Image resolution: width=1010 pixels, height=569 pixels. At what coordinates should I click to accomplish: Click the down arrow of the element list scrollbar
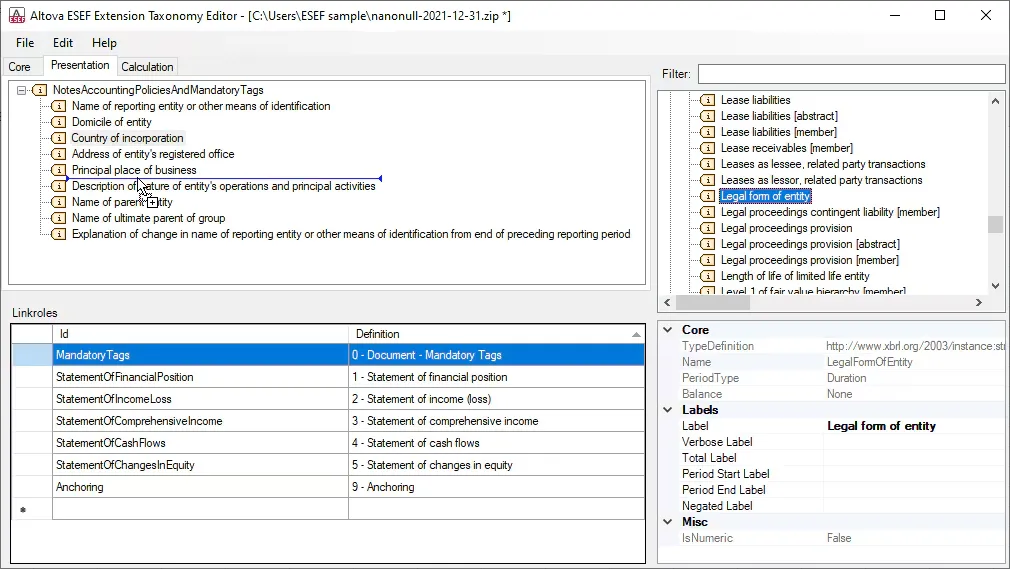[995, 285]
